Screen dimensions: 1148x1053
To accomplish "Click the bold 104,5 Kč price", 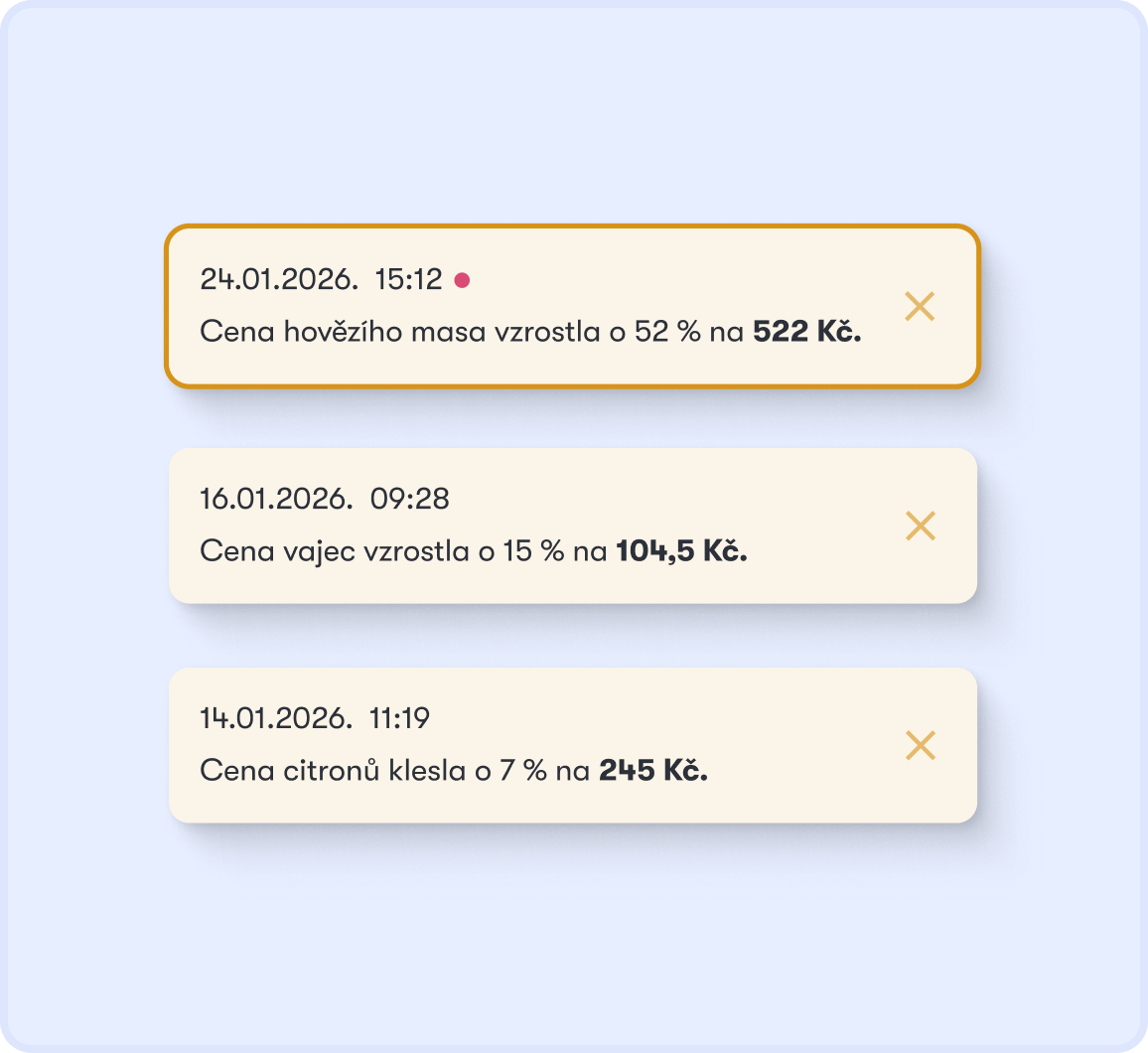I will [x=681, y=551].
